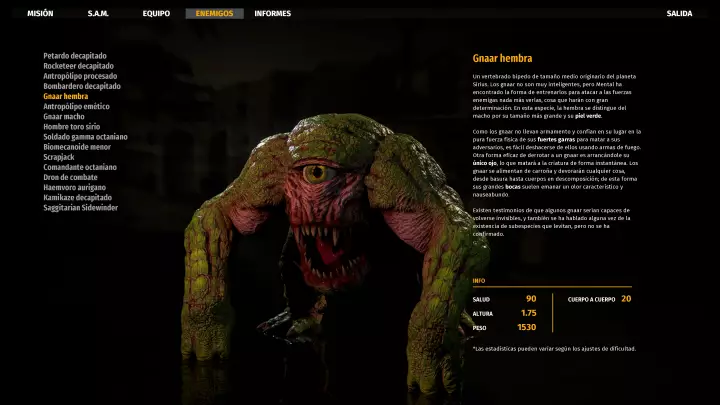
Task: Click the bold 'fuertes garras' text
Action: coord(556,140)
